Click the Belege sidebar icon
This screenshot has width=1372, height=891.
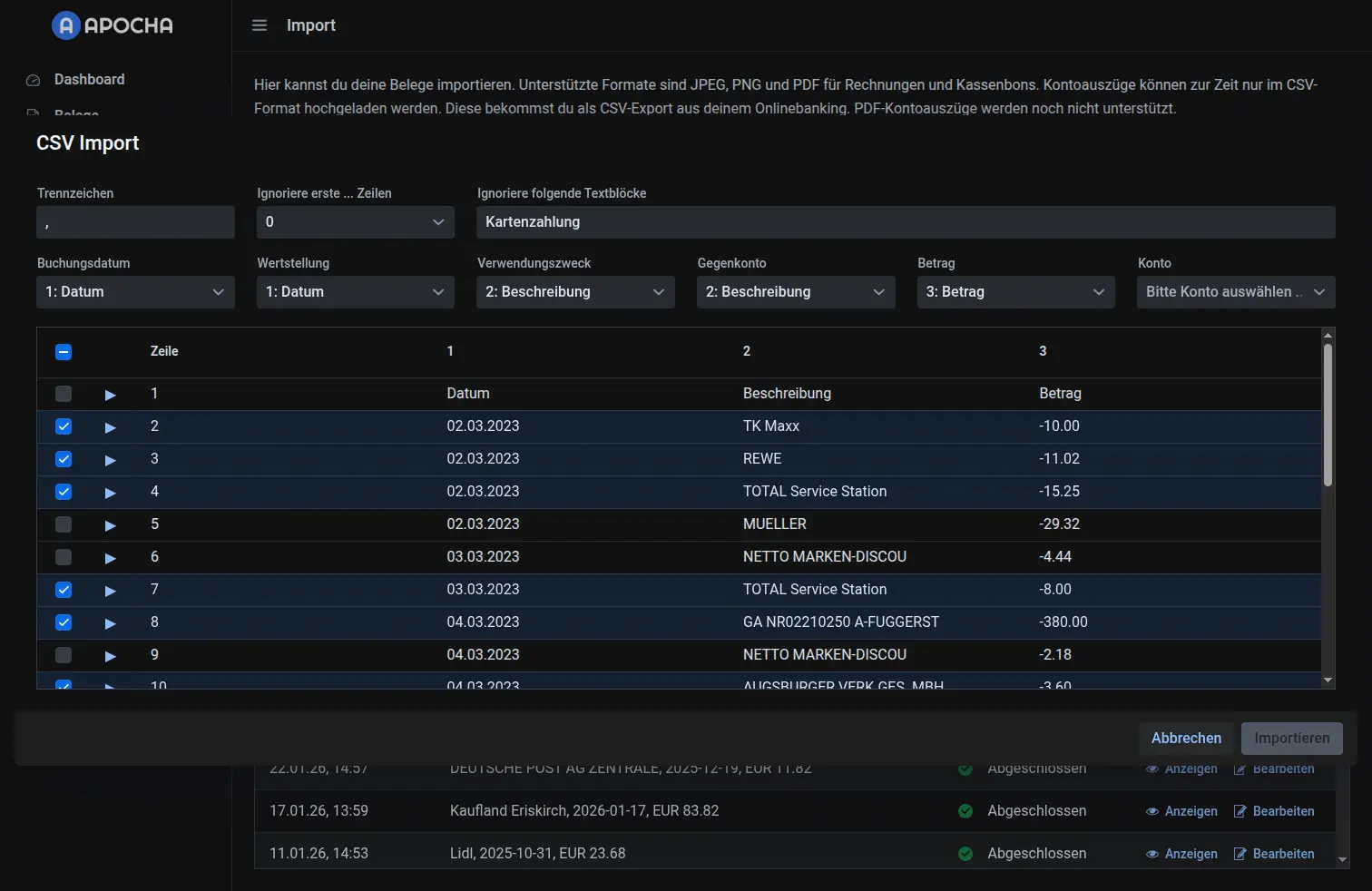33,114
